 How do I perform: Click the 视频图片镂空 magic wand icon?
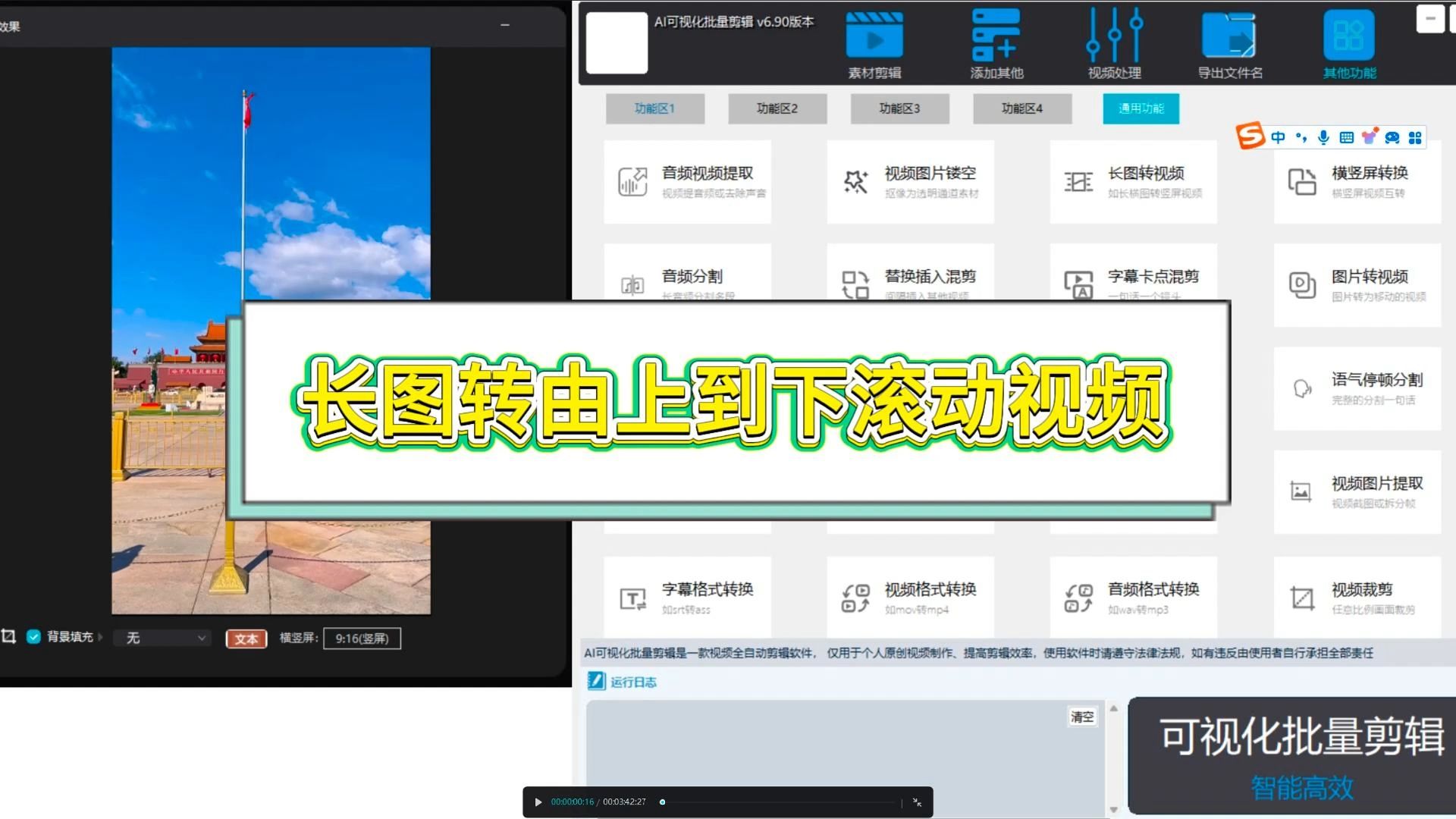click(x=855, y=182)
